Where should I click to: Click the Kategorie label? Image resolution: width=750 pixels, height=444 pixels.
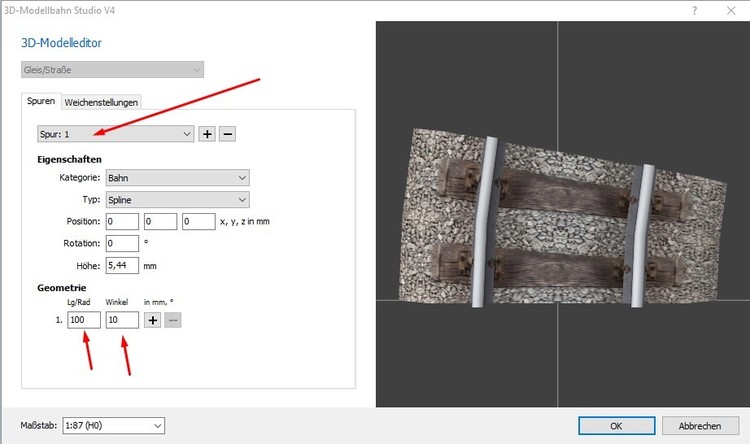coord(80,178)
